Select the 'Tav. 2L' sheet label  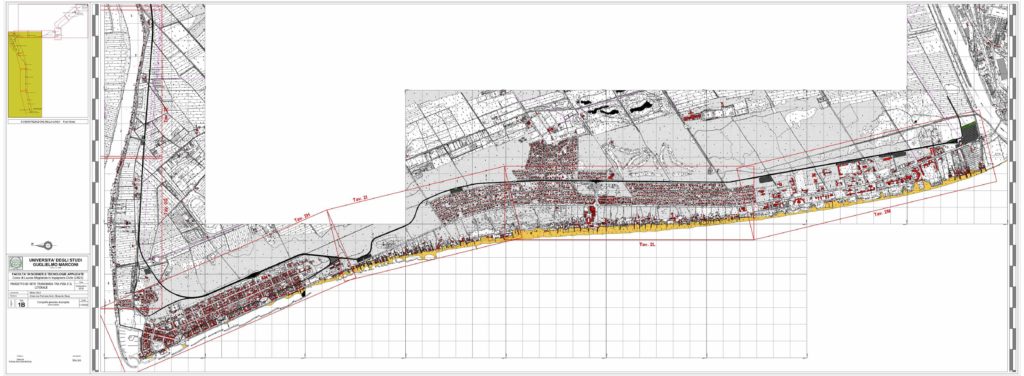647,244
